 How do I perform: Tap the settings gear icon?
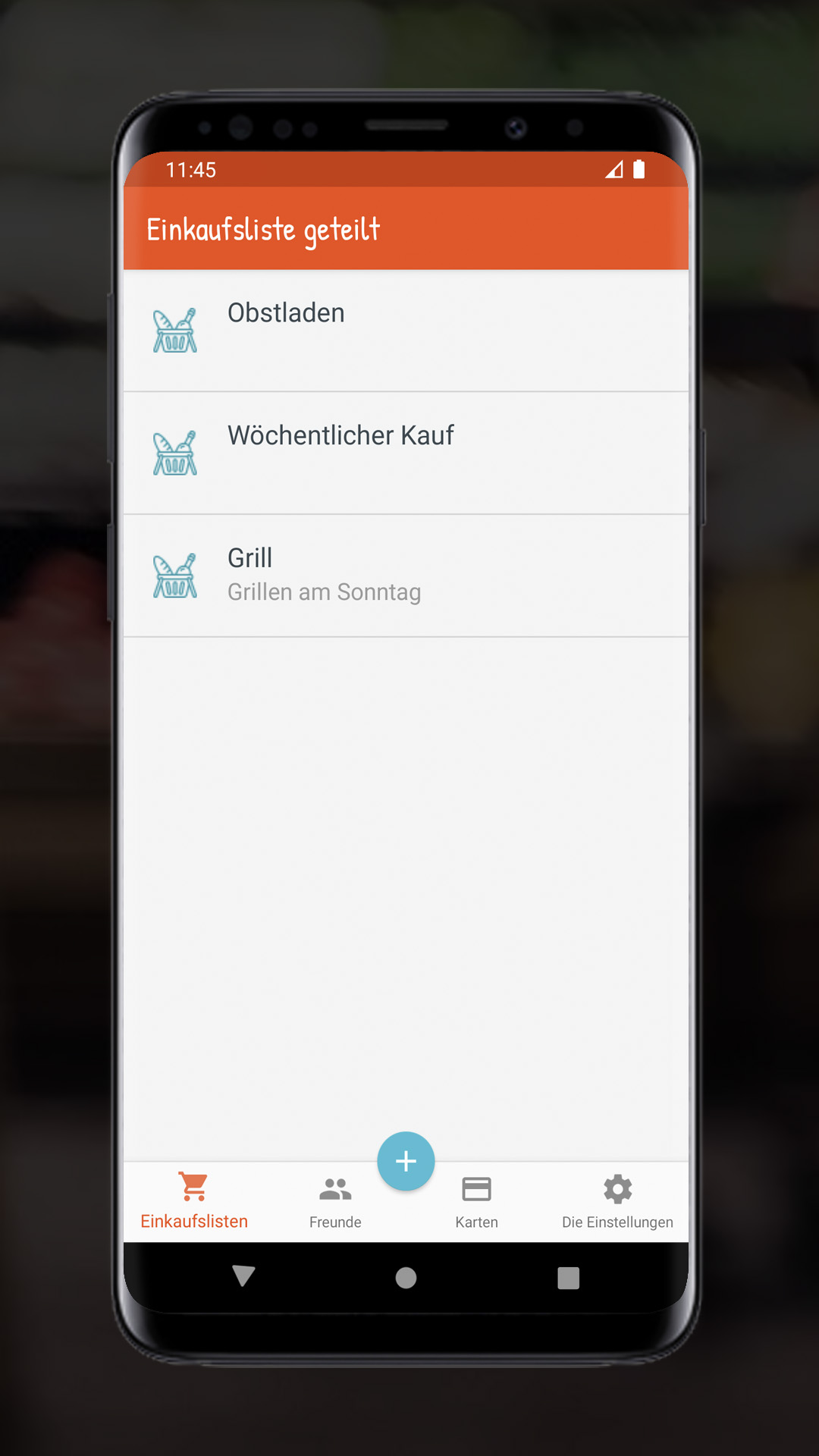[618, 1189]
